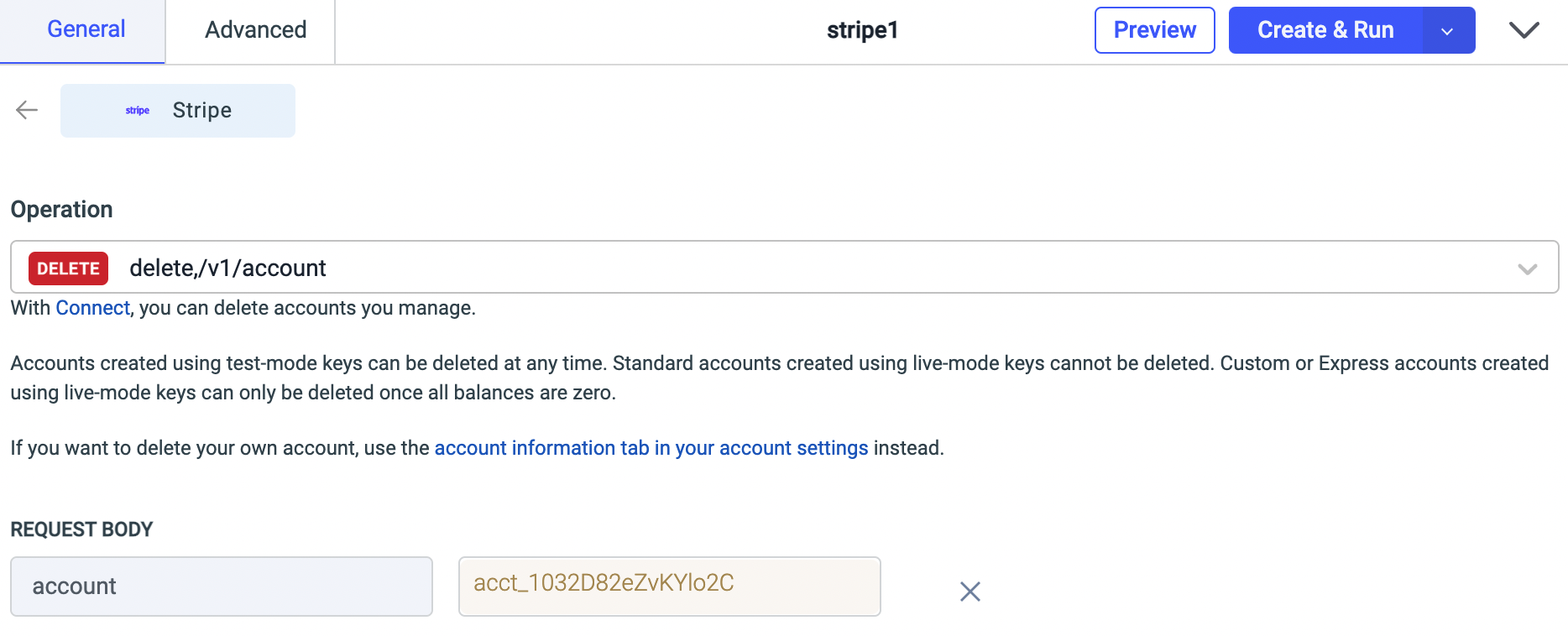Click the stripe1 title text

pyautogui.click(x=862, y=30)
